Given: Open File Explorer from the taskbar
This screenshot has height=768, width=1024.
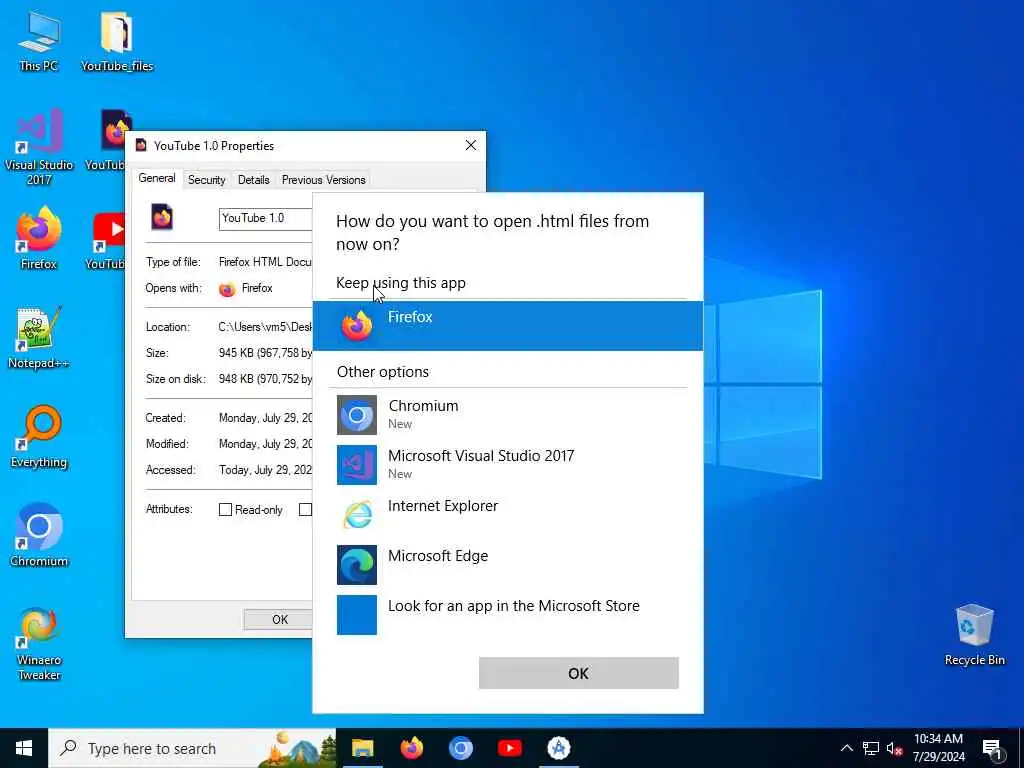Looking at the screenshot, I should (x=362, y=748).
